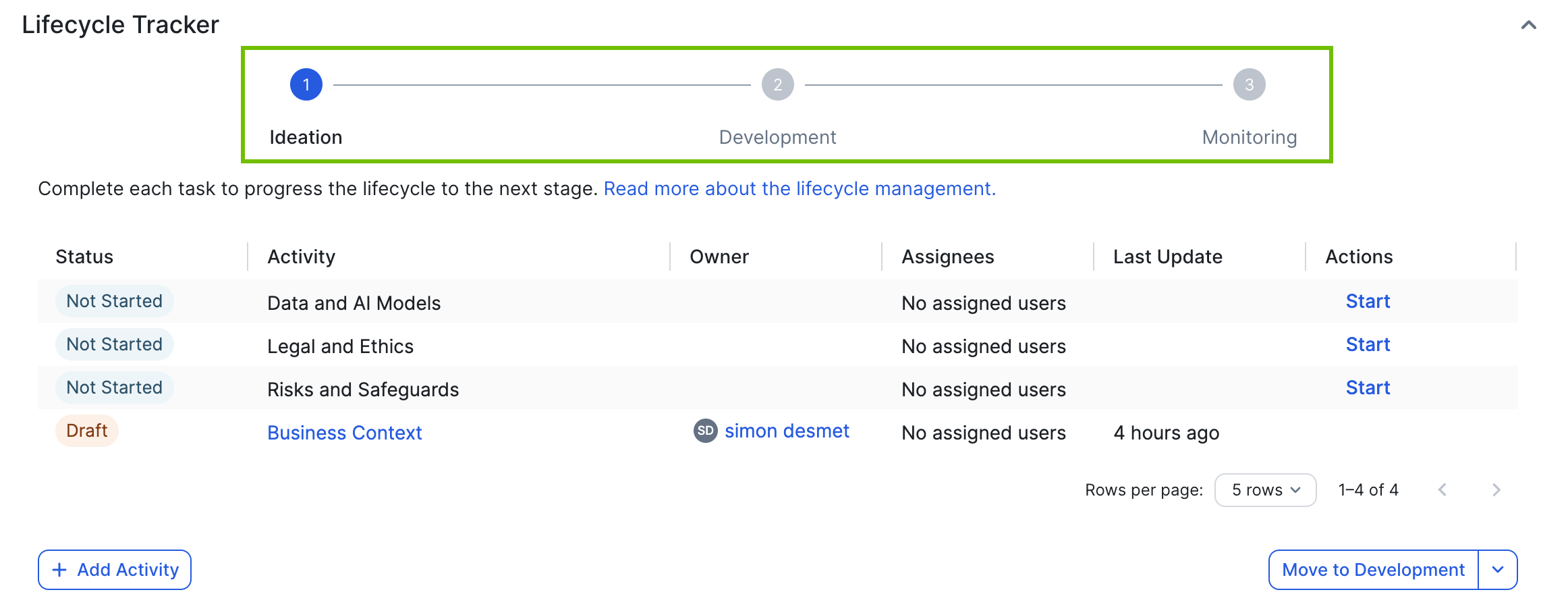This screenshot has height=613, width=1568.
Task: Open the rows per page dropdown
Action: (1264, 490)
